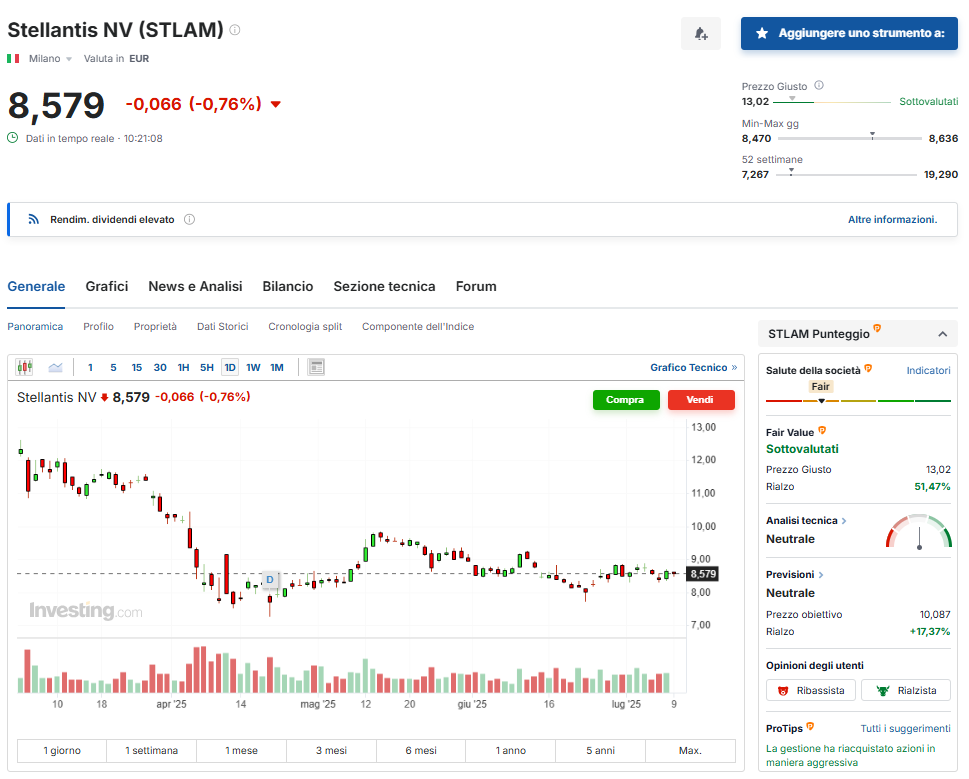Viewport: 969px width, 779px height.
Task: Select the 30-minute chart interval
Action: [x=160, y=367]
